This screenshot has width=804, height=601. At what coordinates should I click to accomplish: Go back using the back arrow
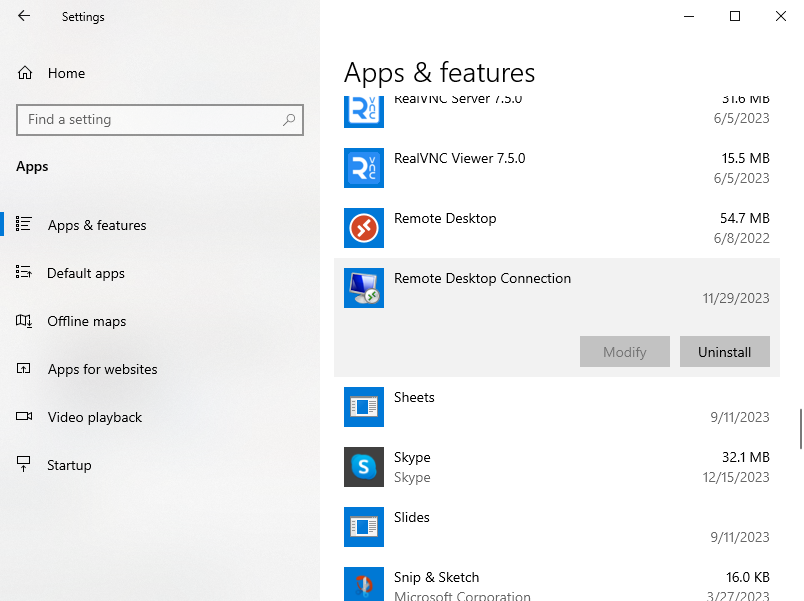click(24, 16)
